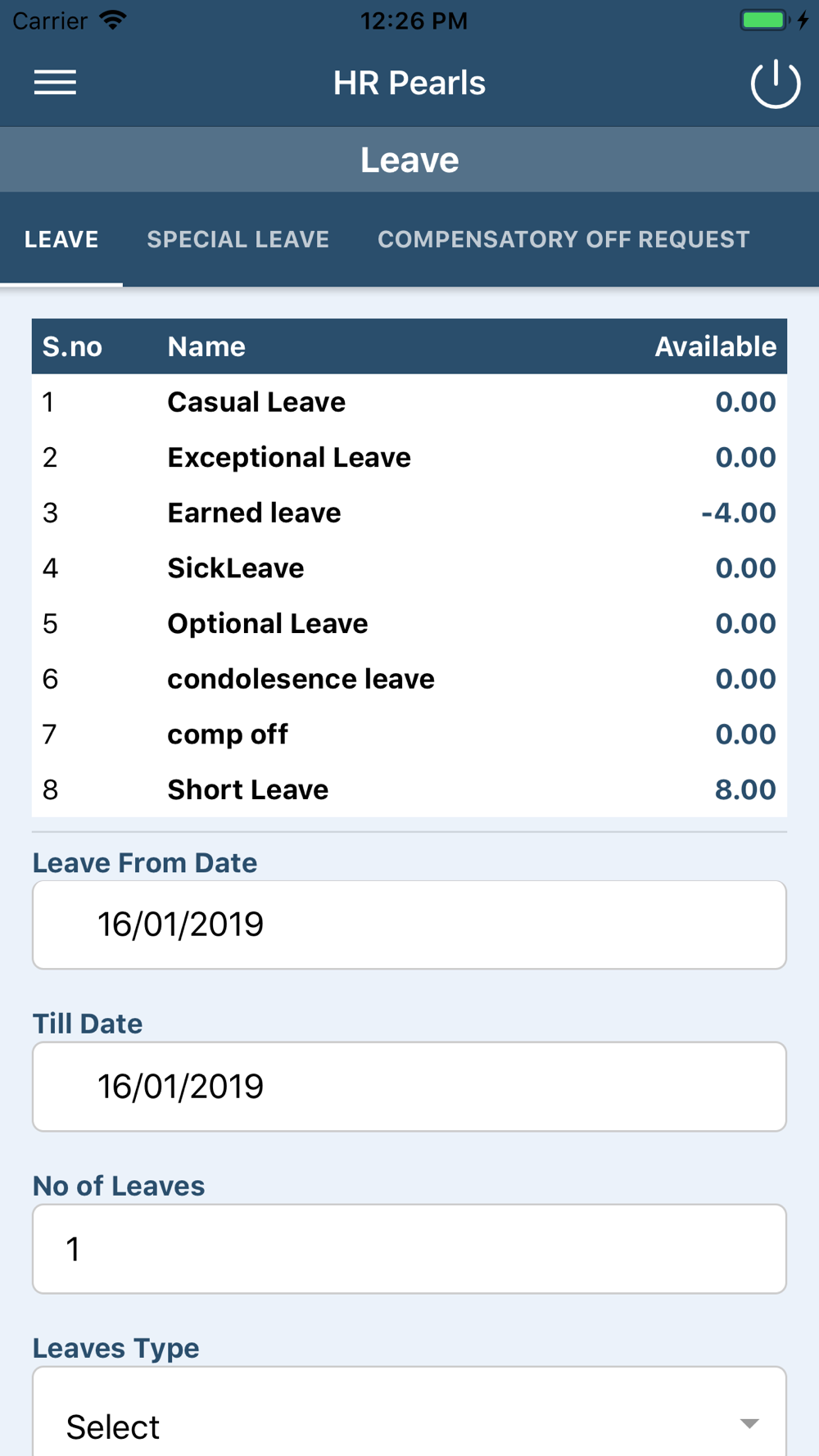819x1456 pixels.
Task: Tap the HR Pearls app title
Action: [x=409, y=83]
